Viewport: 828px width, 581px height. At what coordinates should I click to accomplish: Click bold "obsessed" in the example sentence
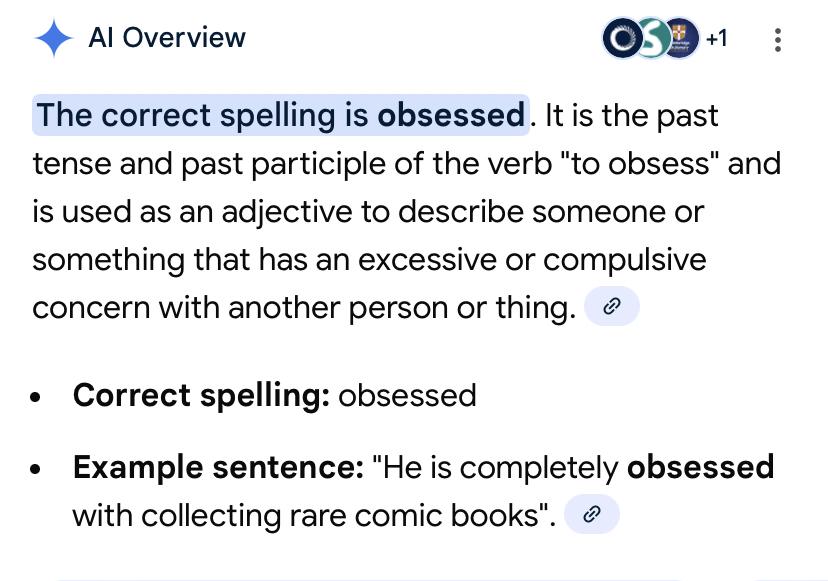(x=700, y=467)
